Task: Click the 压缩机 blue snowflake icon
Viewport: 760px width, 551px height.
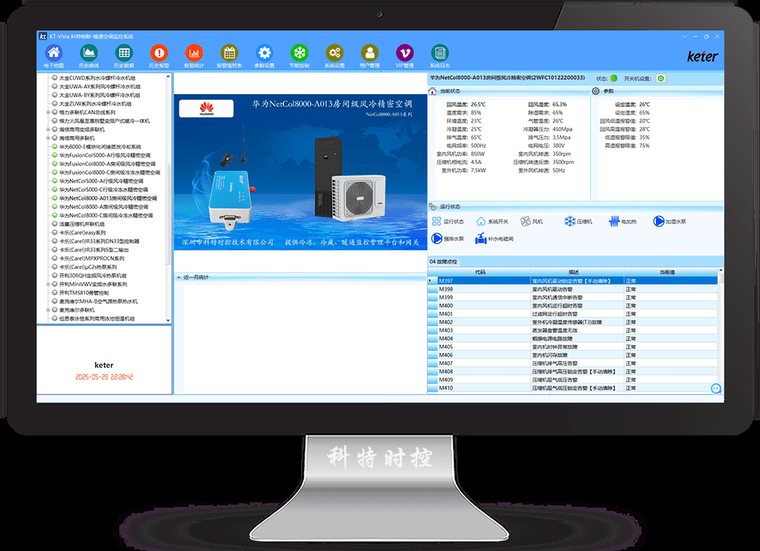Action: click(570, 221)
